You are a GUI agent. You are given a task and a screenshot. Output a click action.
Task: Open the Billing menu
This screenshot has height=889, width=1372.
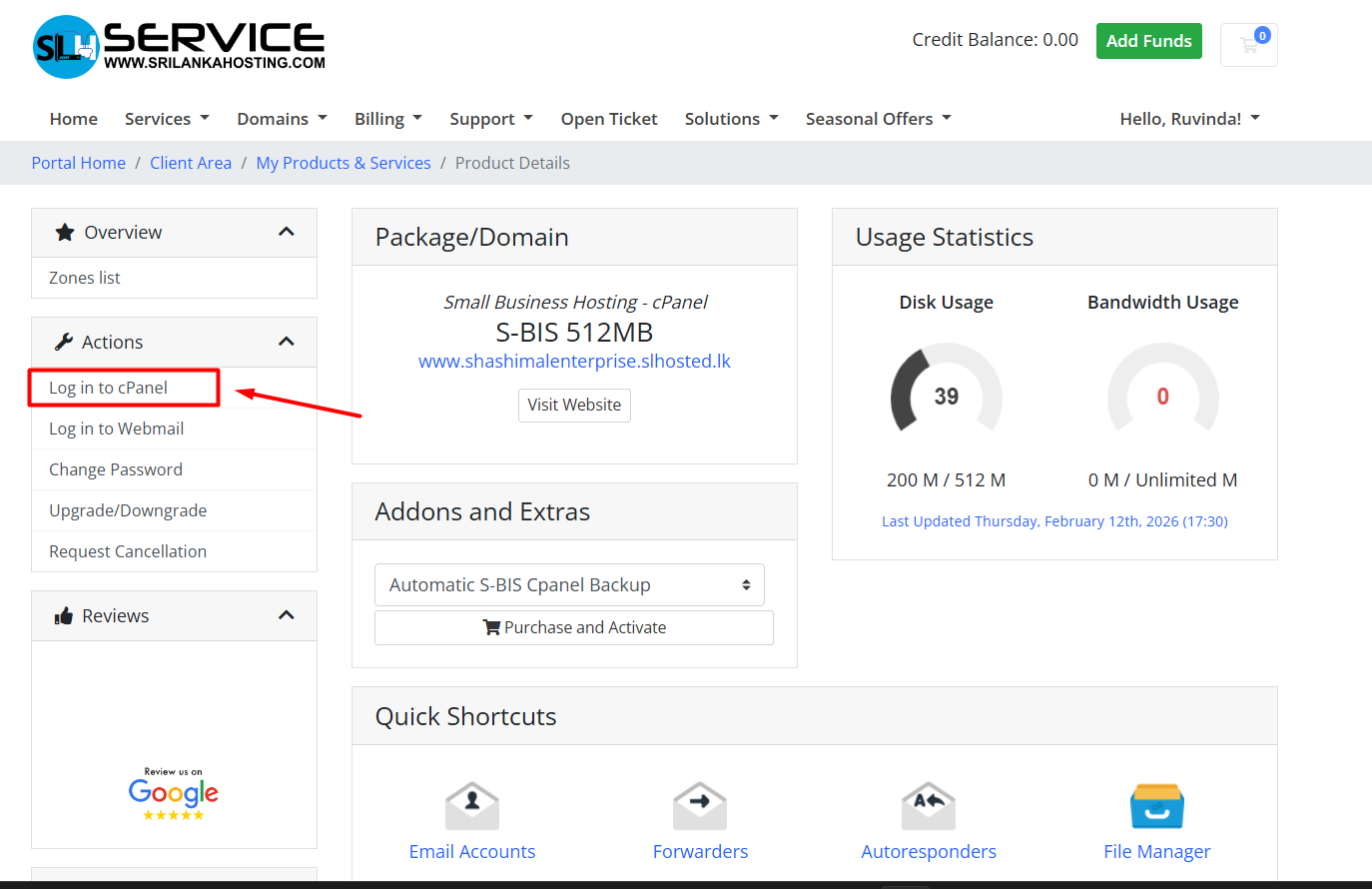click(x=387, y=119)
